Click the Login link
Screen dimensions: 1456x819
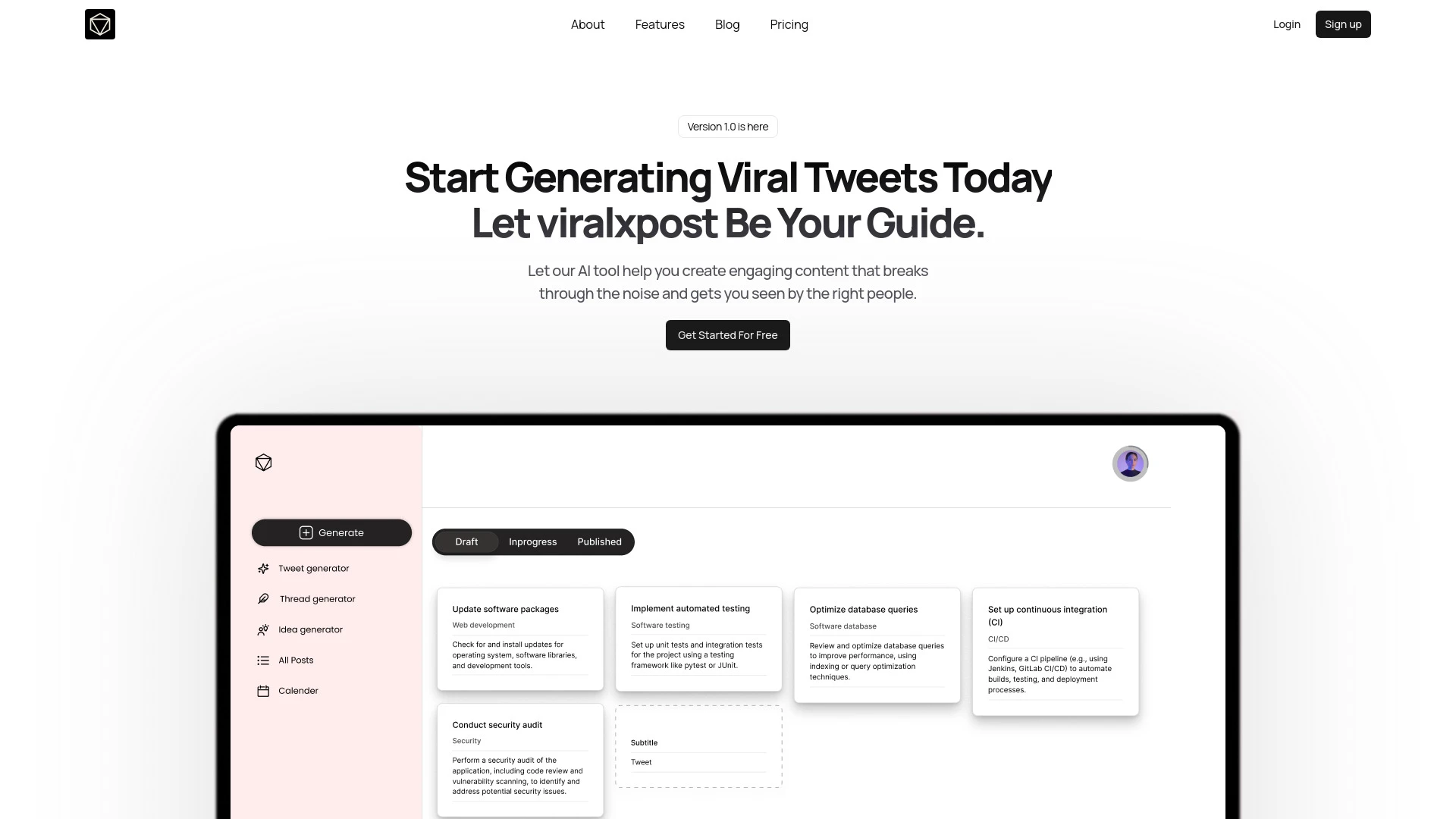pos(1287,24)
